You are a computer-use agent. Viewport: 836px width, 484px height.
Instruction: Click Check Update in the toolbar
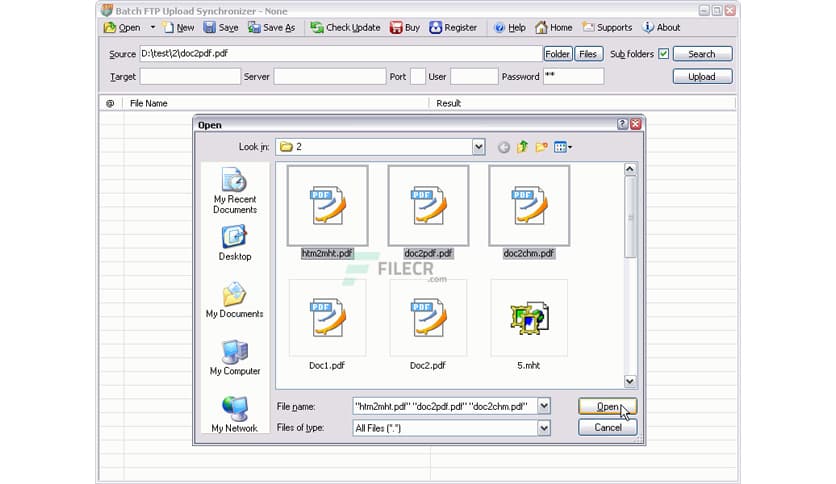345,27
